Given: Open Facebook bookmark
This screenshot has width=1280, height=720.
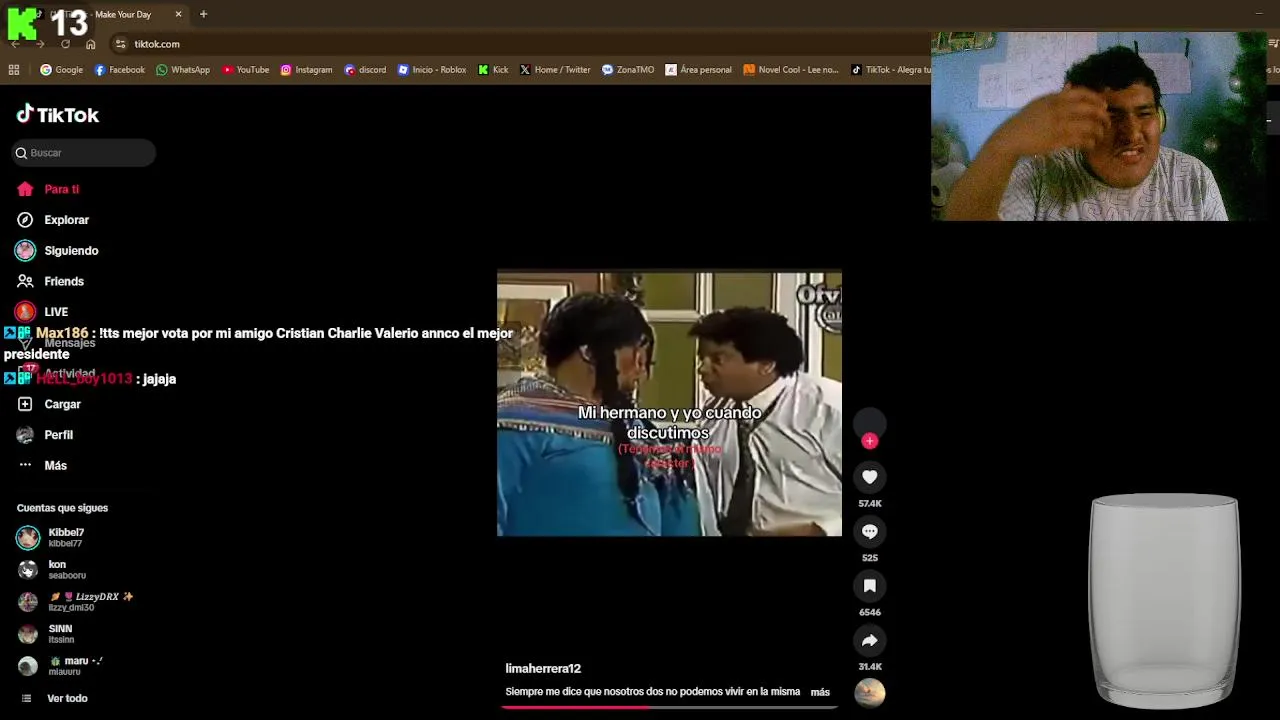Looking at the screenshot, I should coord(119,70).
